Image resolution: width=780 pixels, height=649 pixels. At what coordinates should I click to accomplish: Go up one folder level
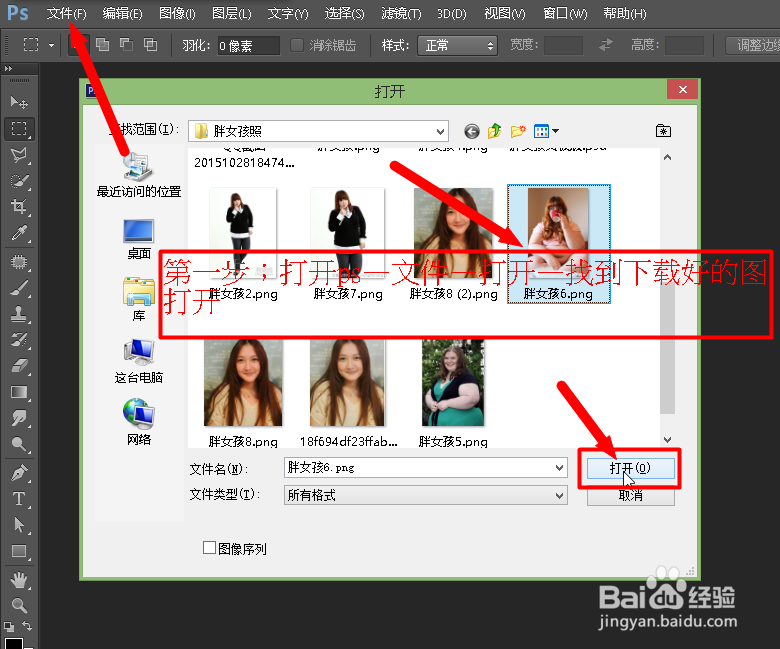coord(494,131)
